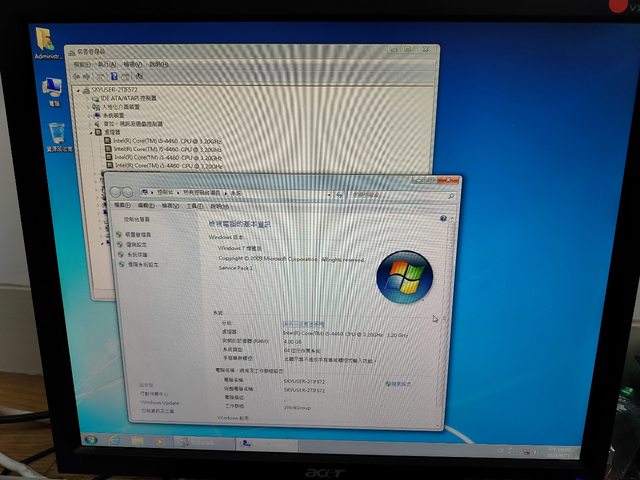This screenshot has width=640, height=480.
Task: Open the Action menu in Device Manager
Action: pos(101,64)
